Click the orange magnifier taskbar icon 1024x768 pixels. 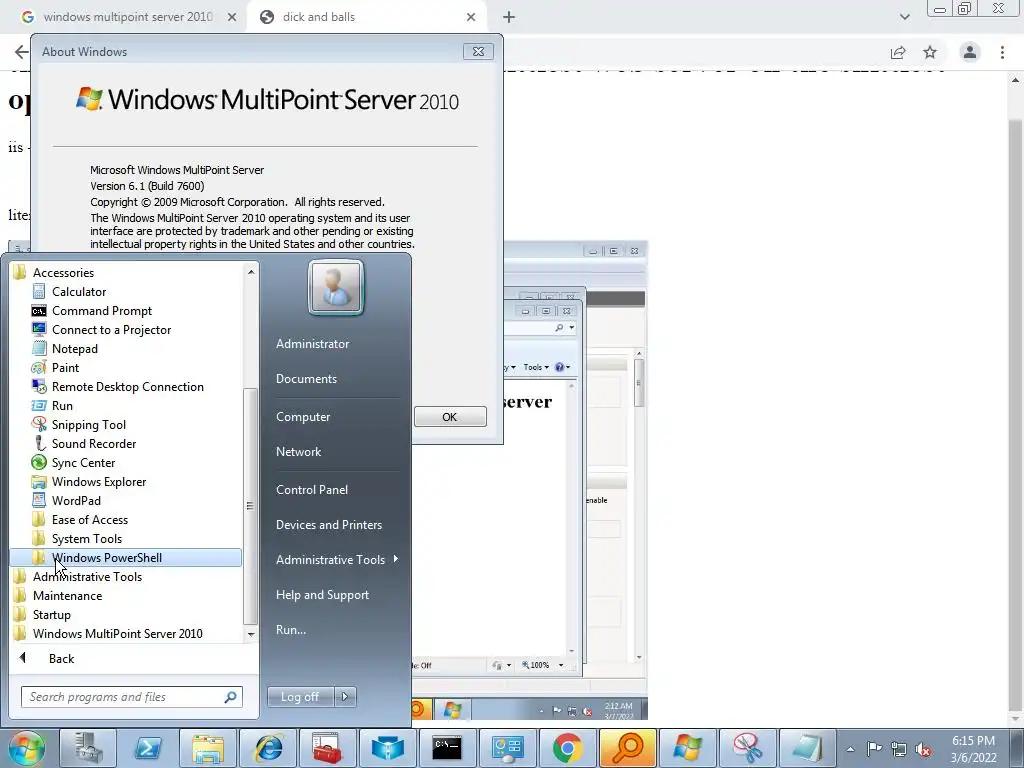pos(628,748)
